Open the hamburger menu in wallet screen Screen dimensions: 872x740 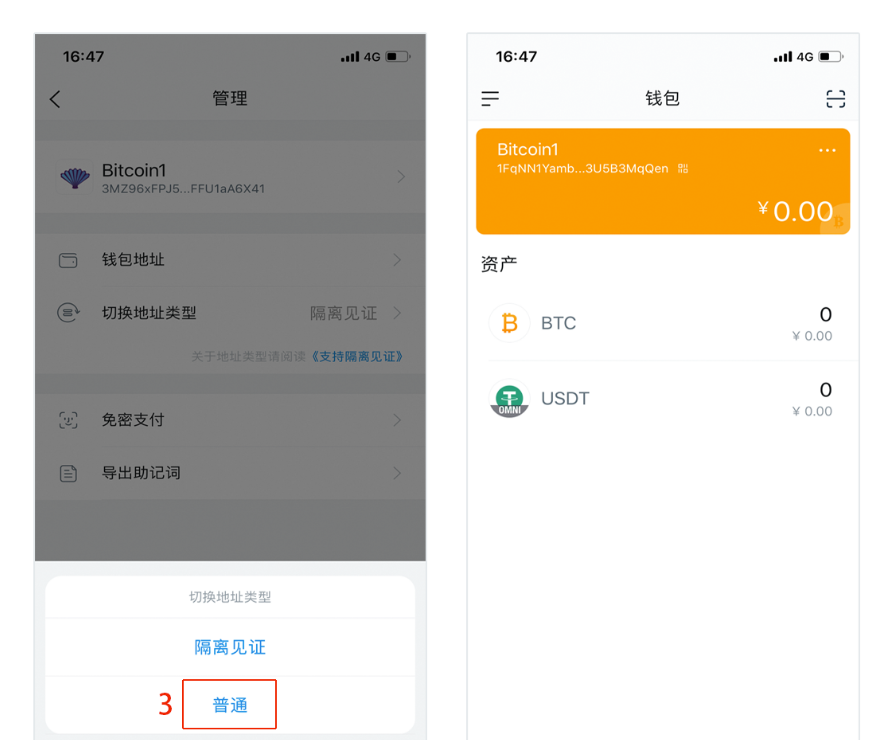pos(490,98)
